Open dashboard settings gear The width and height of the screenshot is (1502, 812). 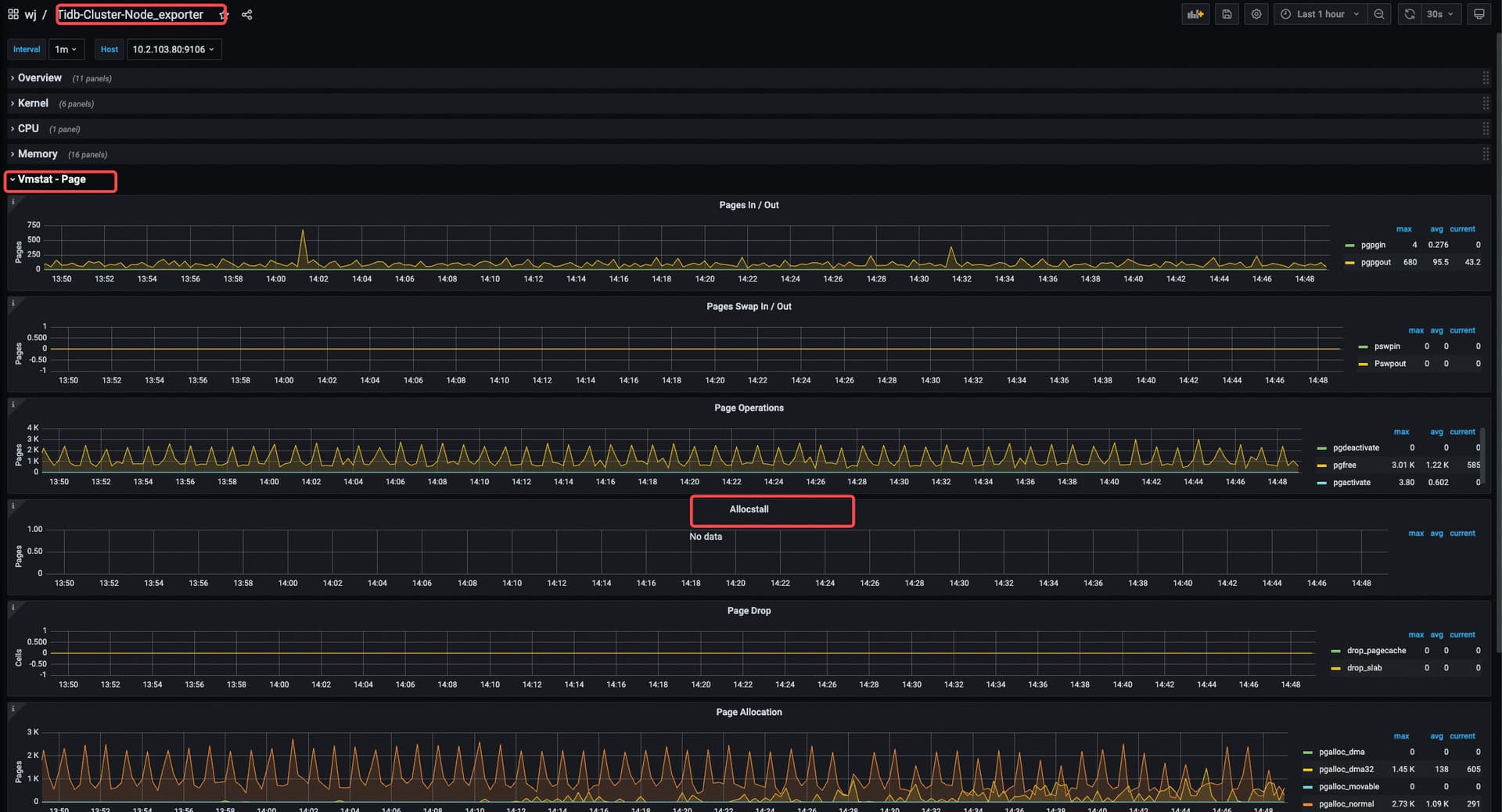pos(1256,14)
